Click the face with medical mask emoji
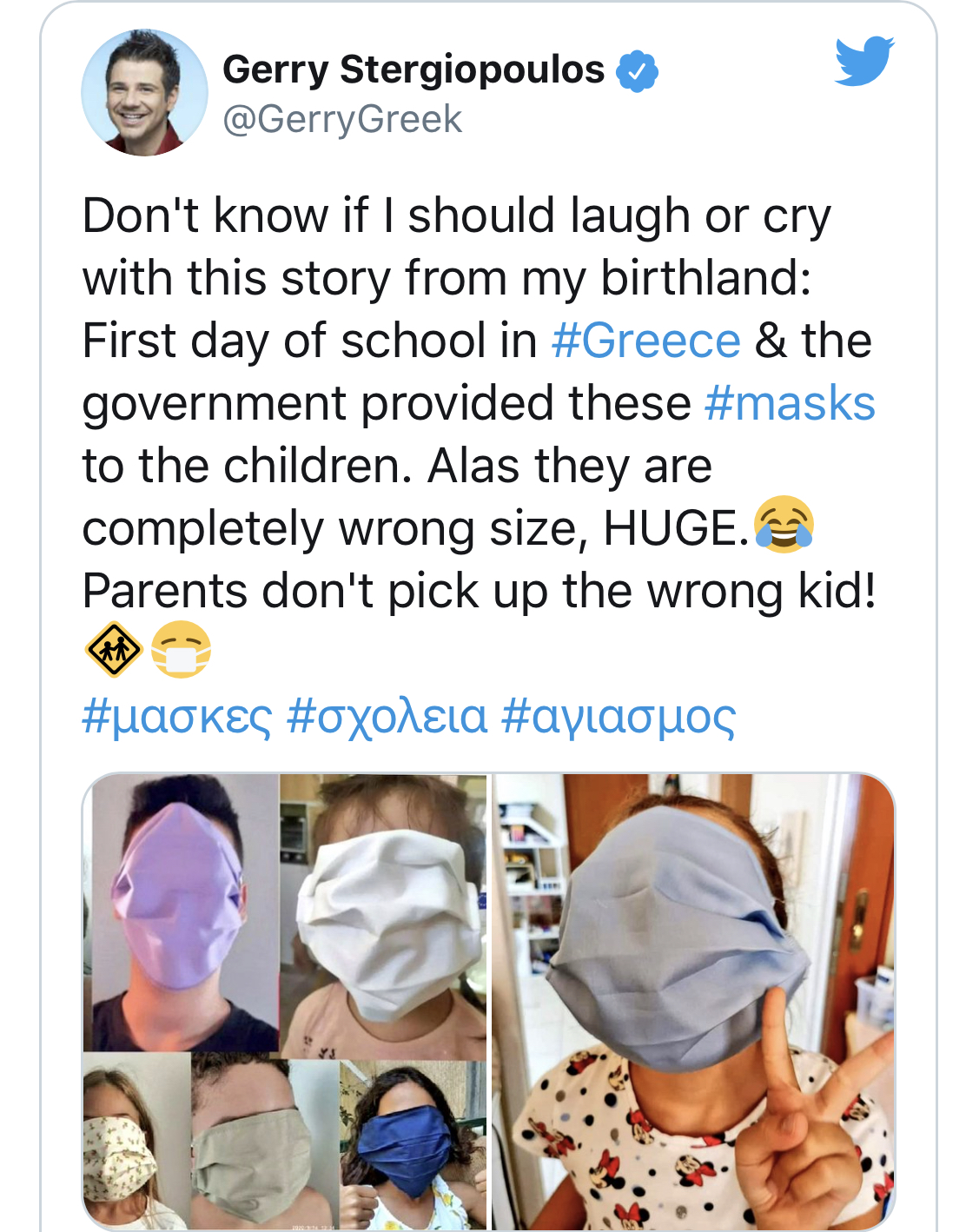This screenshot has width=966, height=1232. 181,649
